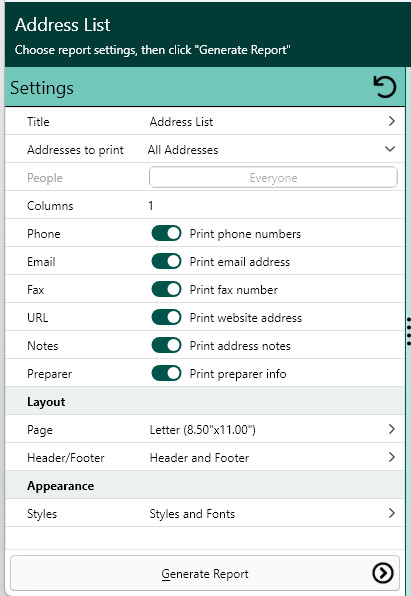Click the Columns row label

(x=50, y=206)
